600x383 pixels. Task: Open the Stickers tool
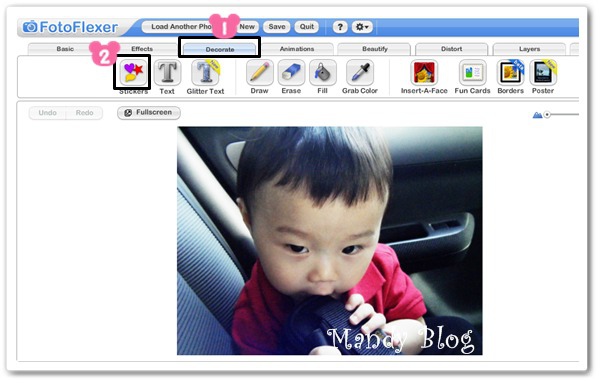tap(133, 72)
